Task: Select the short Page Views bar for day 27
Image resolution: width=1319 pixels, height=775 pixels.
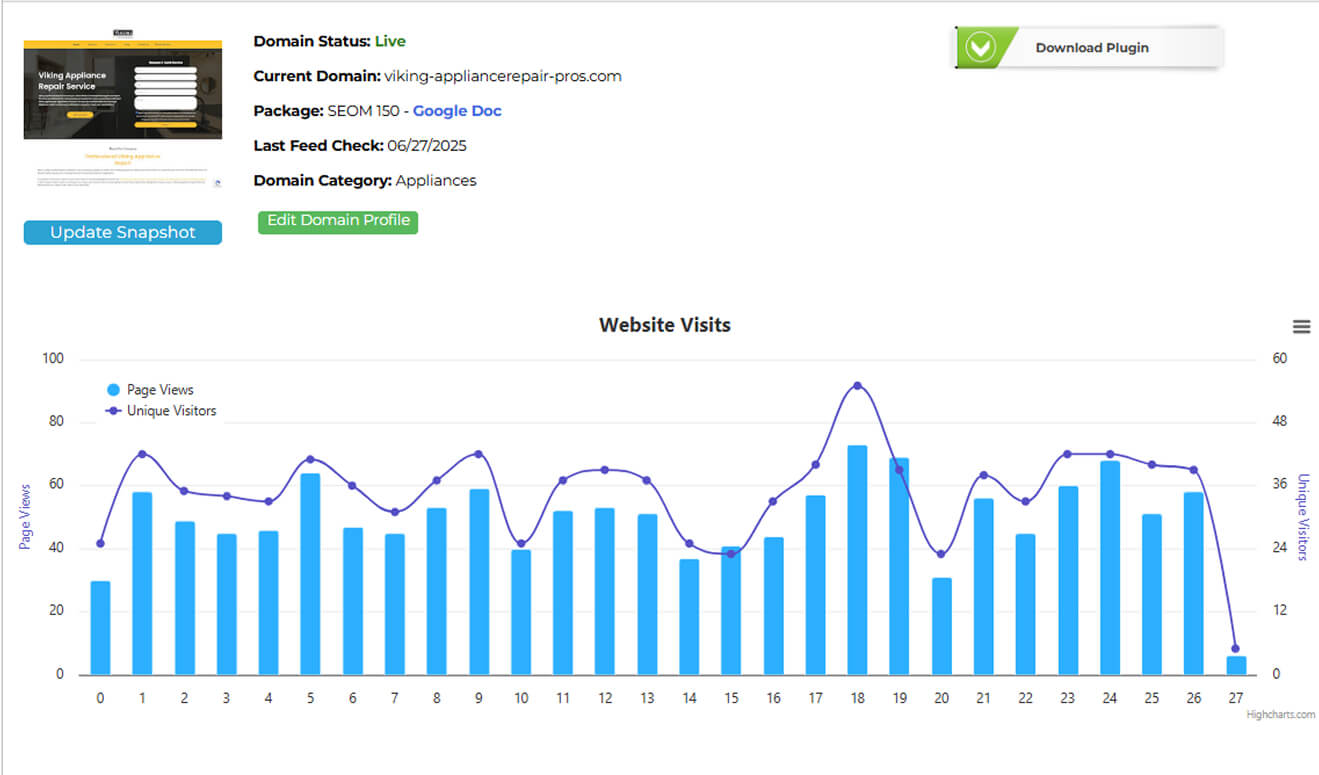Action: tap(1236, 665)
